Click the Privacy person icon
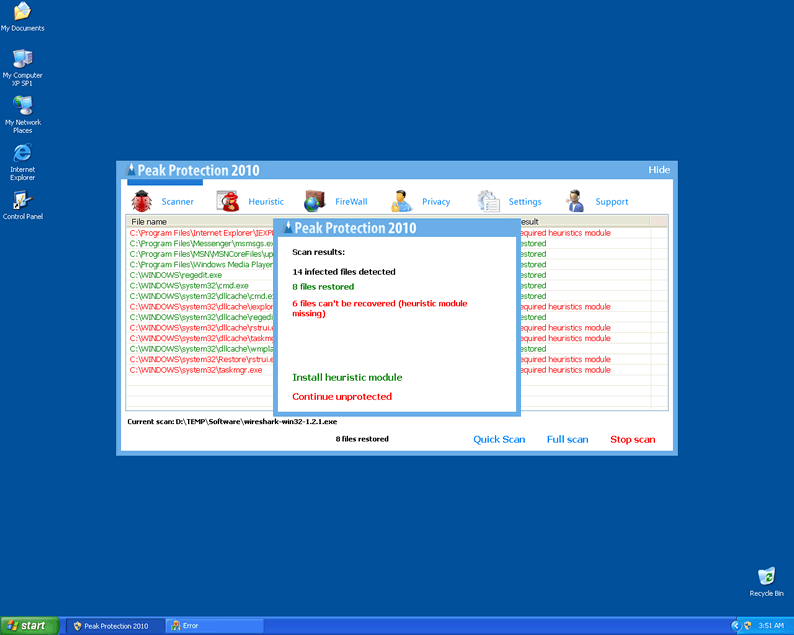 pyautogui.click(x=401, y=201)
